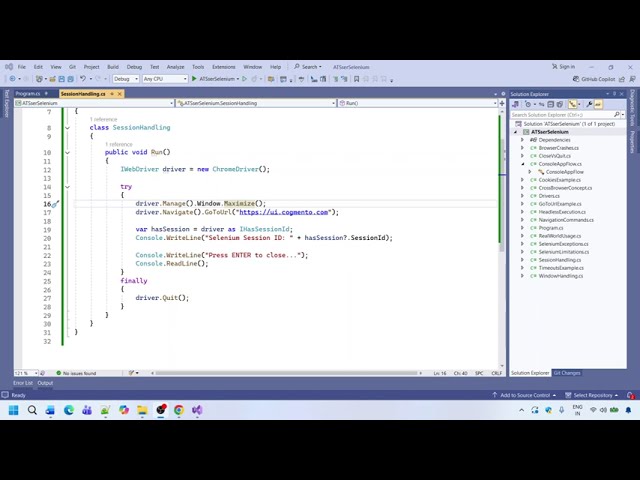Collapse the try block on line 14
Image resolution: width=640 pixels, height=480 pixels.
(67, 187)
